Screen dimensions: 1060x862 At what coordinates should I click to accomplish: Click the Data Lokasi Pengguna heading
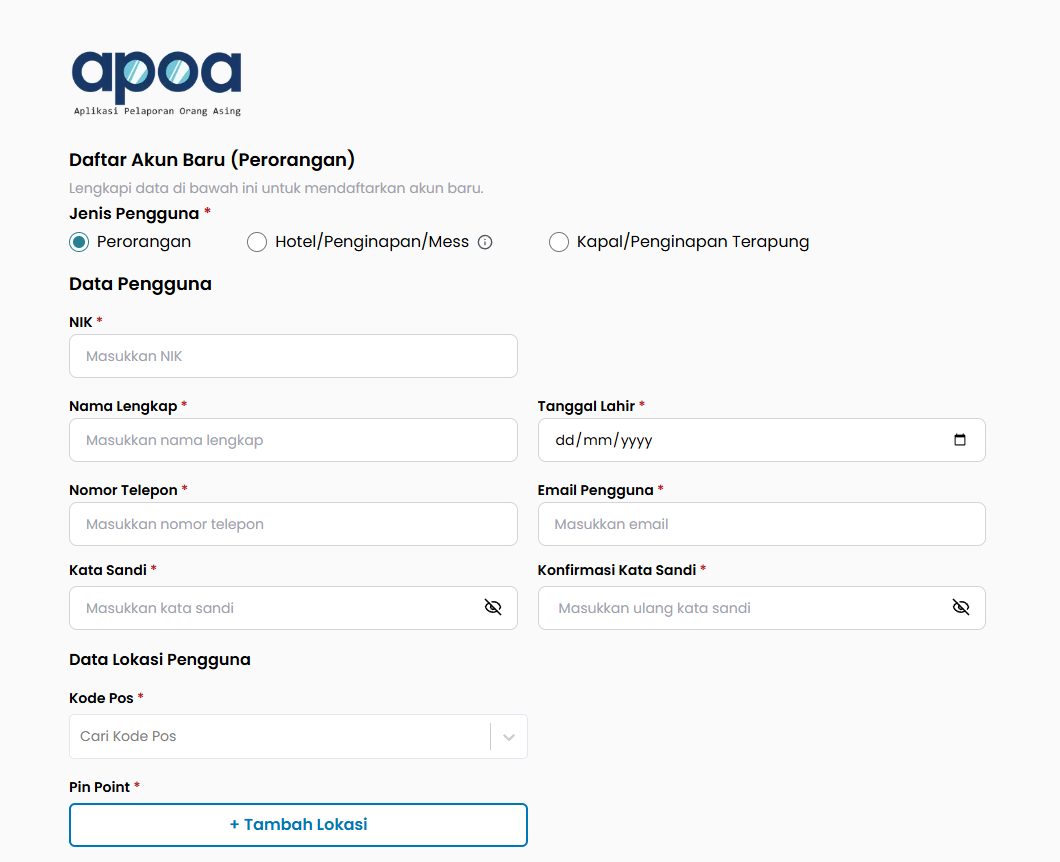(160, 660)
